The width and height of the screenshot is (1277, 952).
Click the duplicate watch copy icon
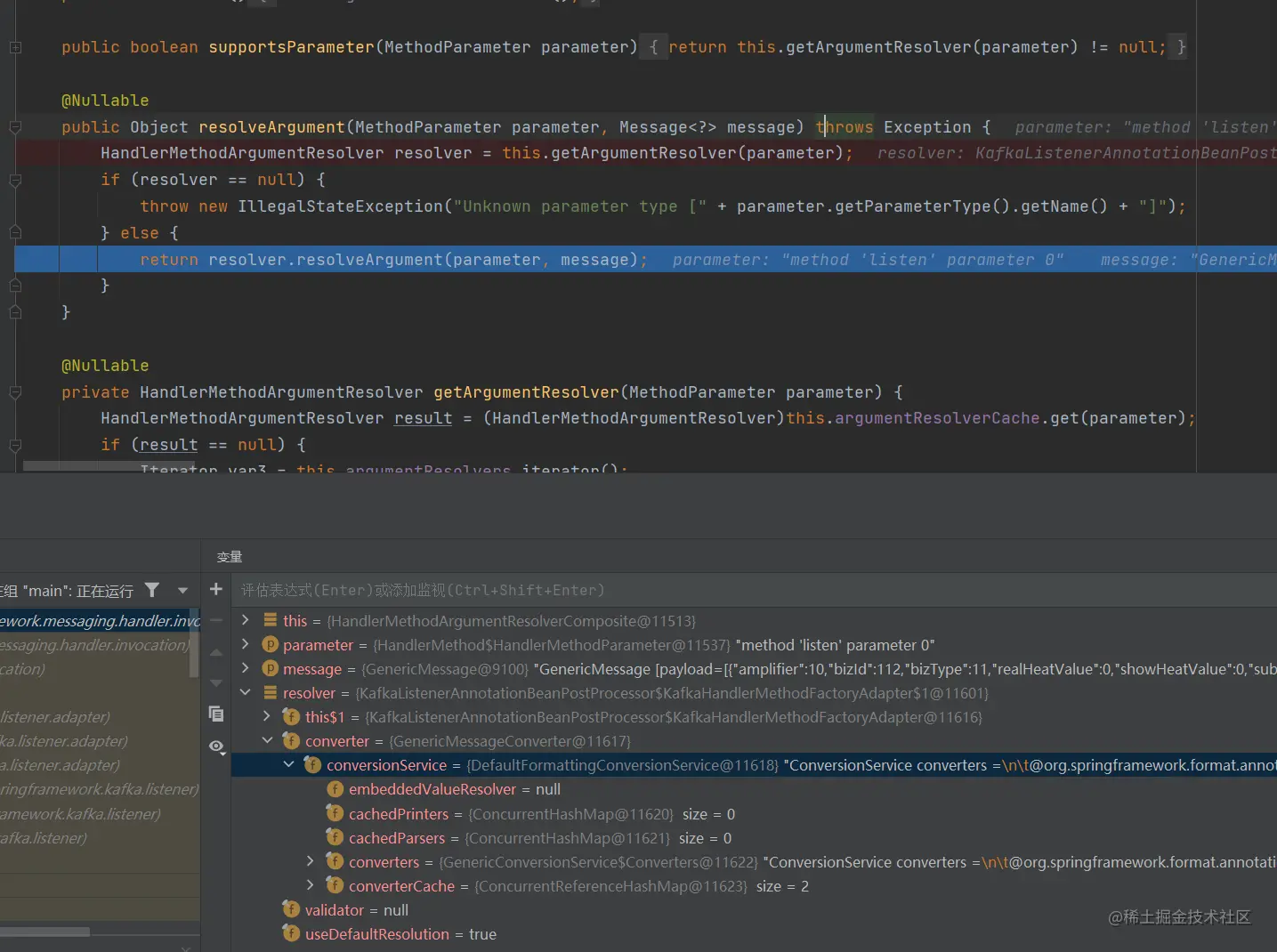[216, 714]
